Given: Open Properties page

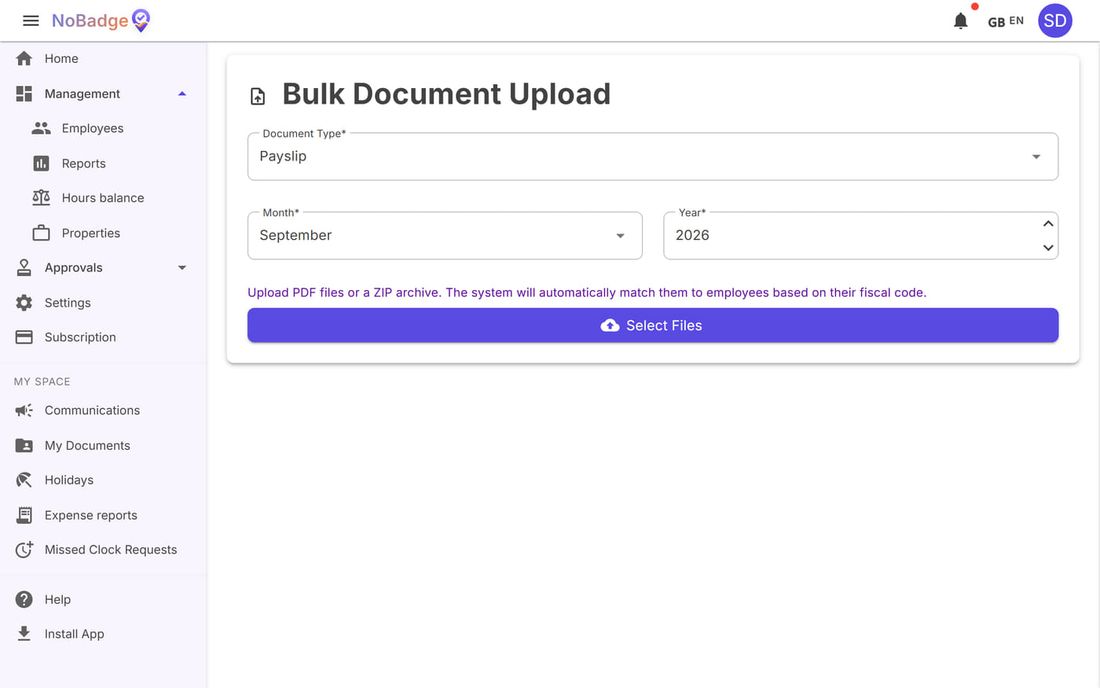Looking at the screenshot, I should 90,232.
